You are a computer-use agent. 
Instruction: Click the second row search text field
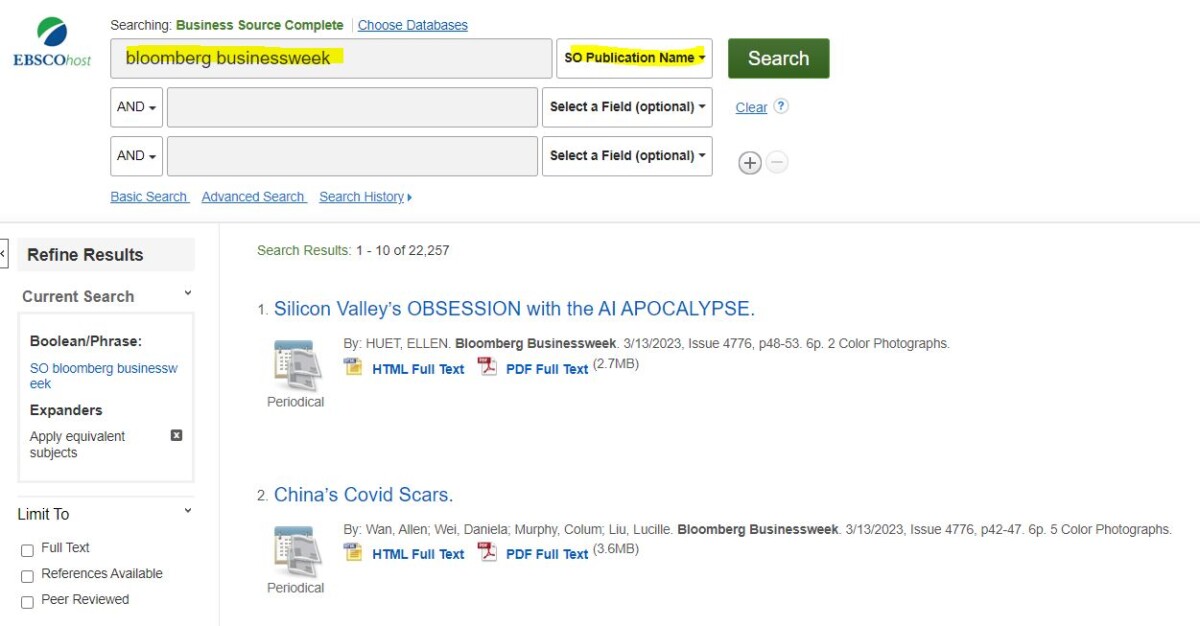coord(352,107)
